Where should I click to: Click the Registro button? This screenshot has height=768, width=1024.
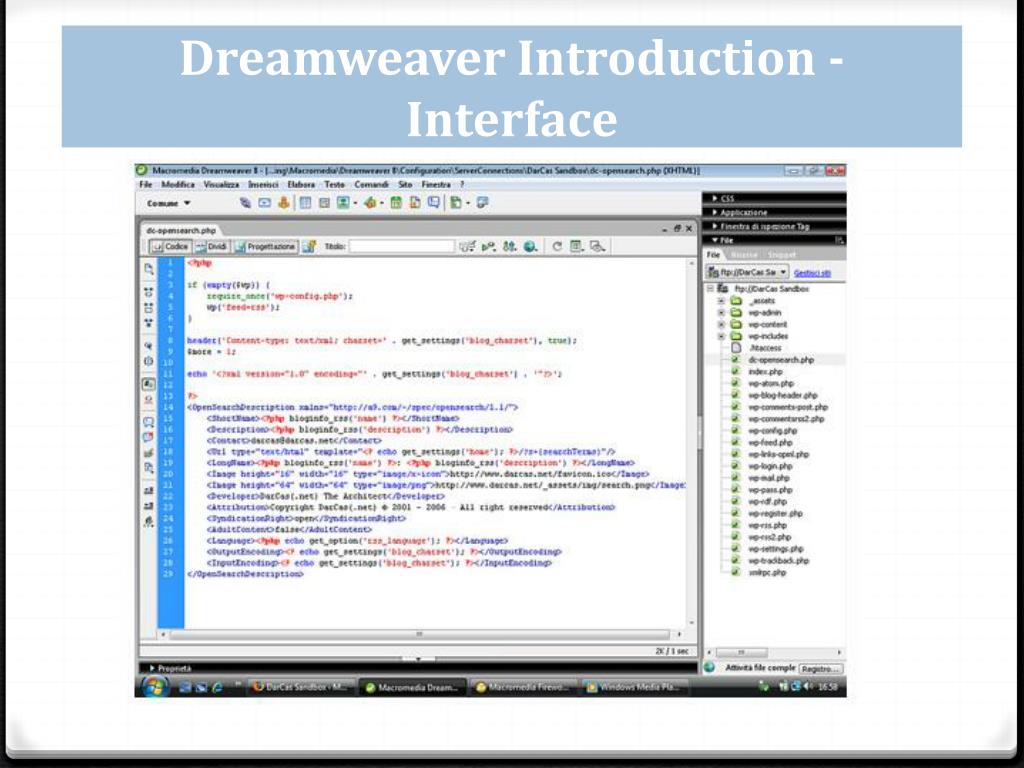pos(820,669)
